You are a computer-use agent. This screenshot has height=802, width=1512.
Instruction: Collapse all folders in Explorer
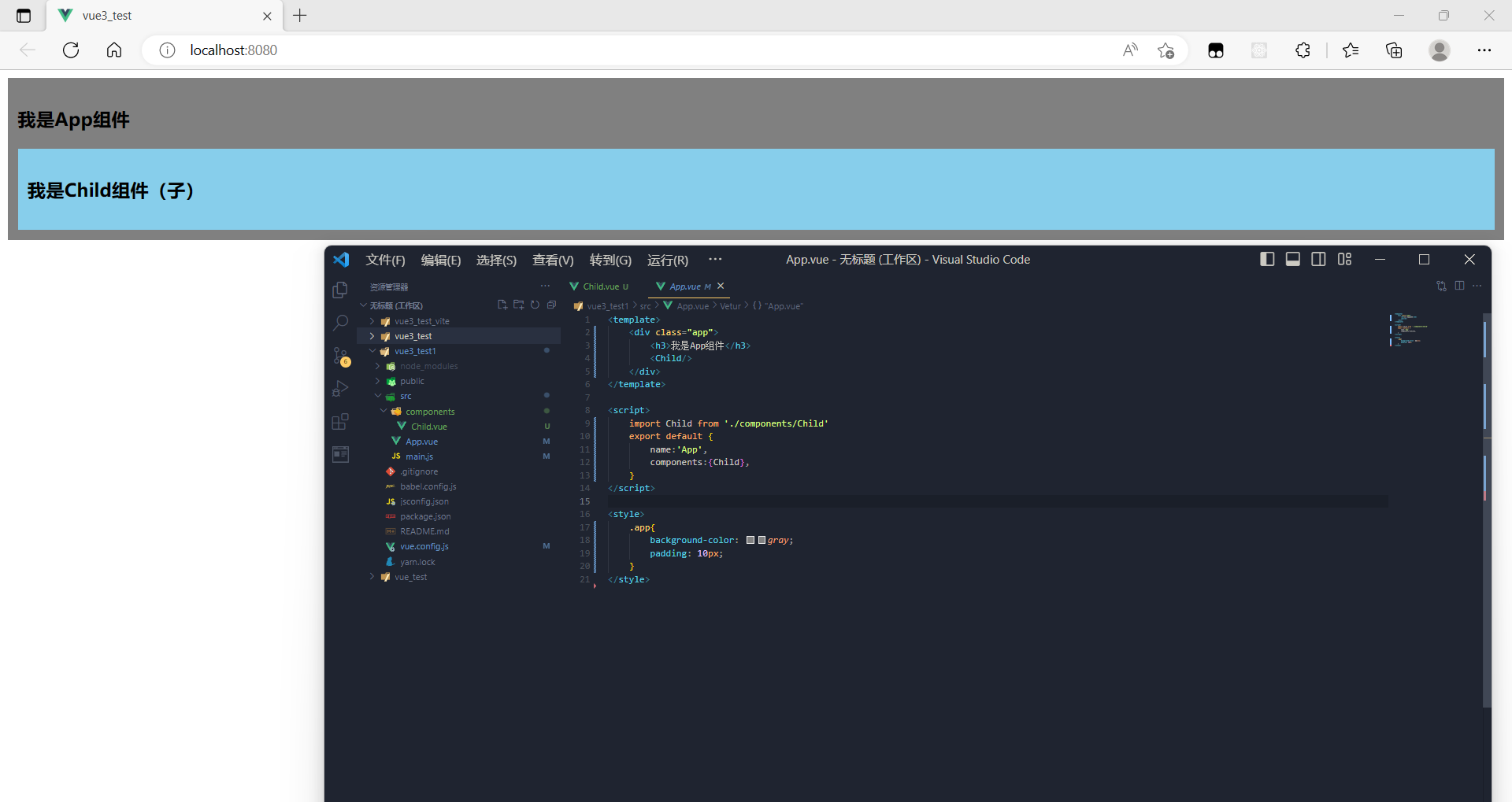pyautogui.click(x=551, y=305)
